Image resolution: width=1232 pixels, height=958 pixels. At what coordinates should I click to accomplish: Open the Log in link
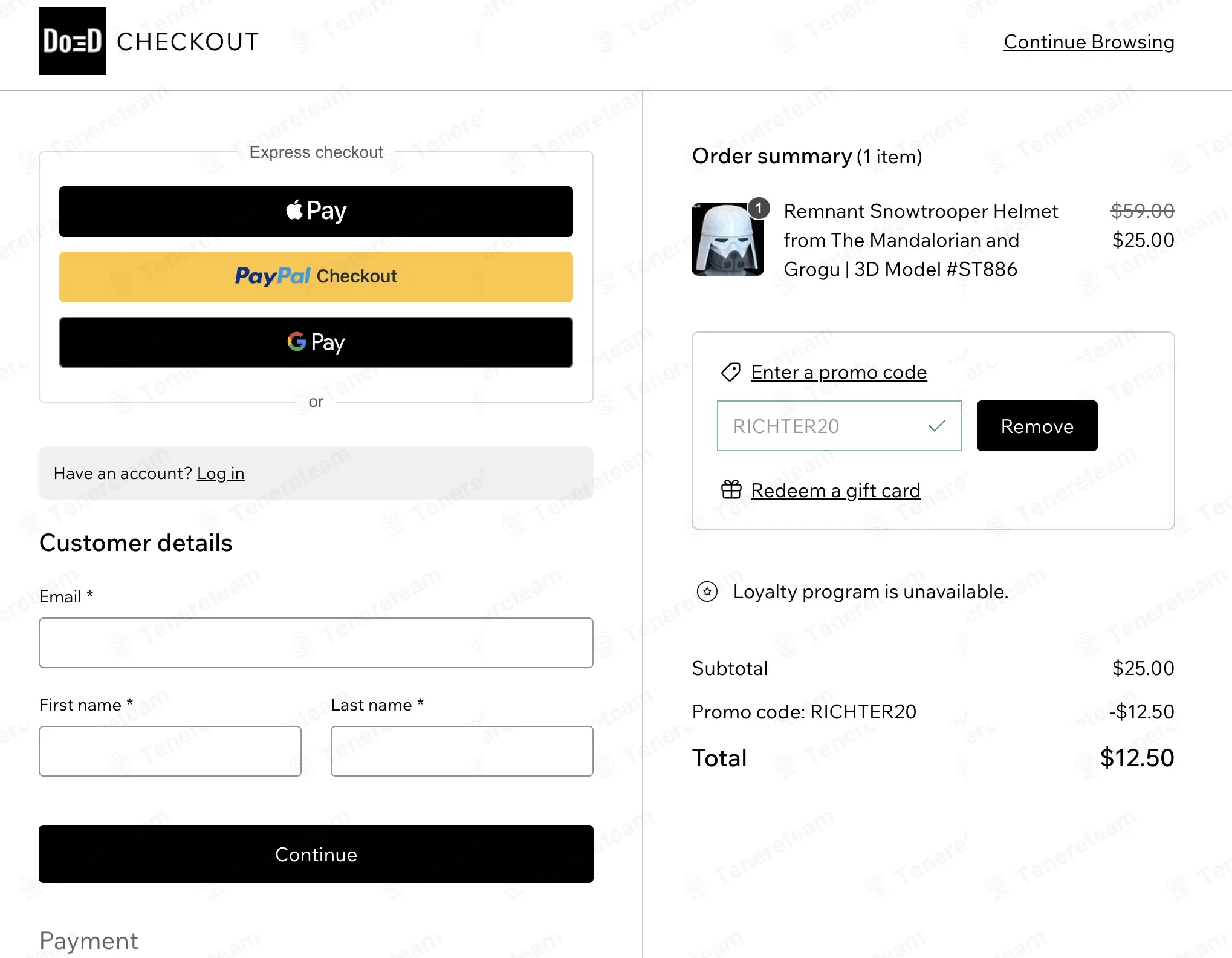click(x=221, y=474)
